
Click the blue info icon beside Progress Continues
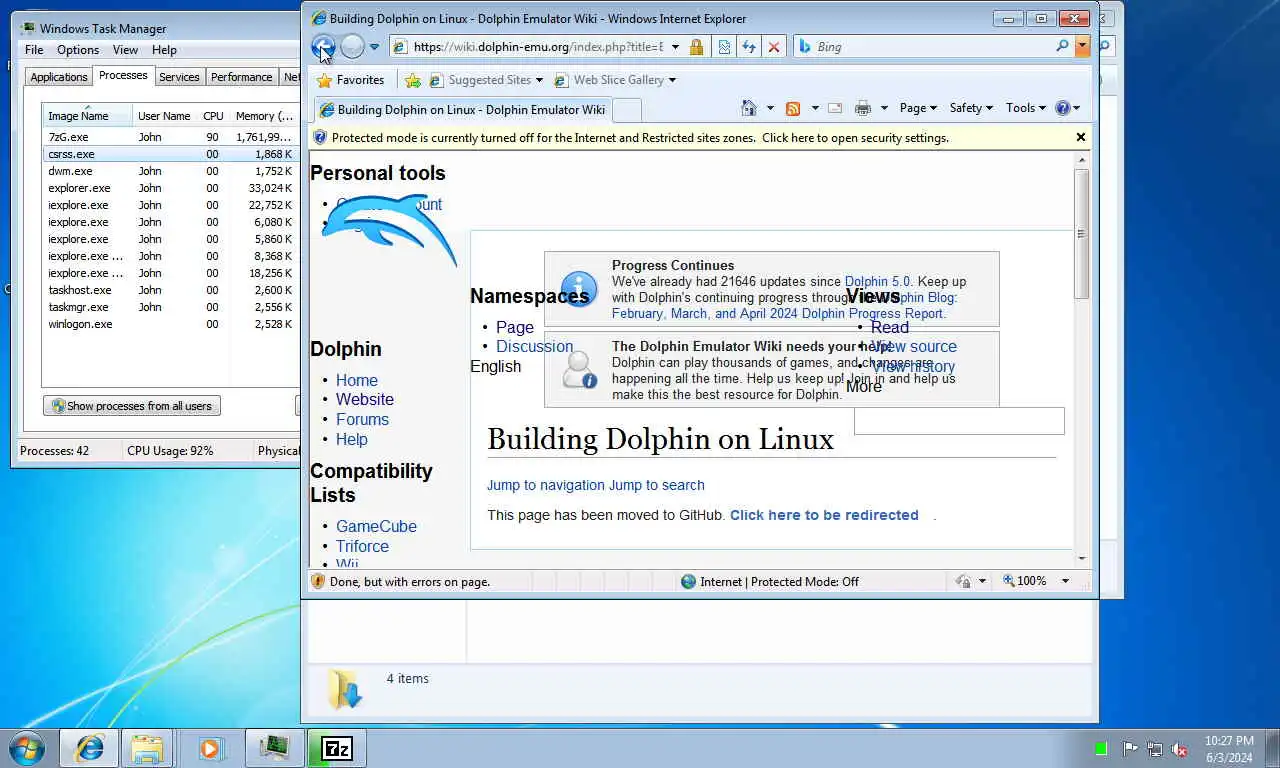pos(579,289)
